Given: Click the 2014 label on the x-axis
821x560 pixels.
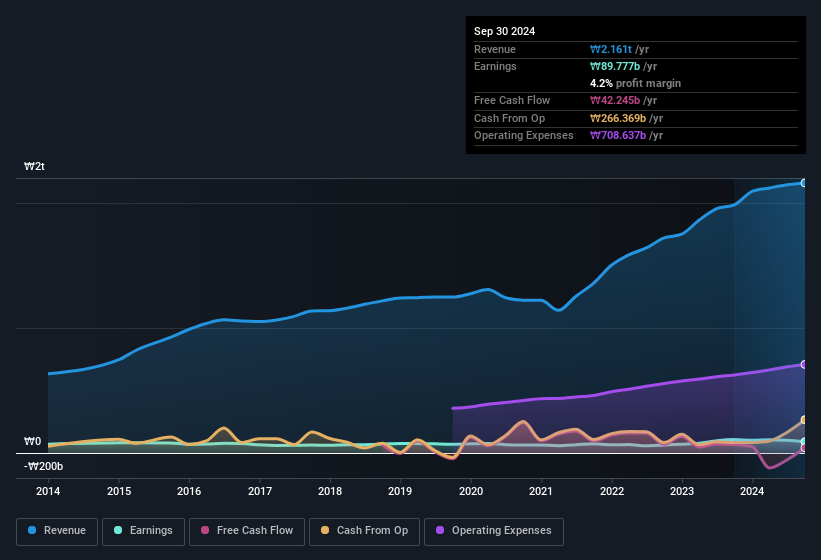Looking at the screenshot, I should click(48, 491).
